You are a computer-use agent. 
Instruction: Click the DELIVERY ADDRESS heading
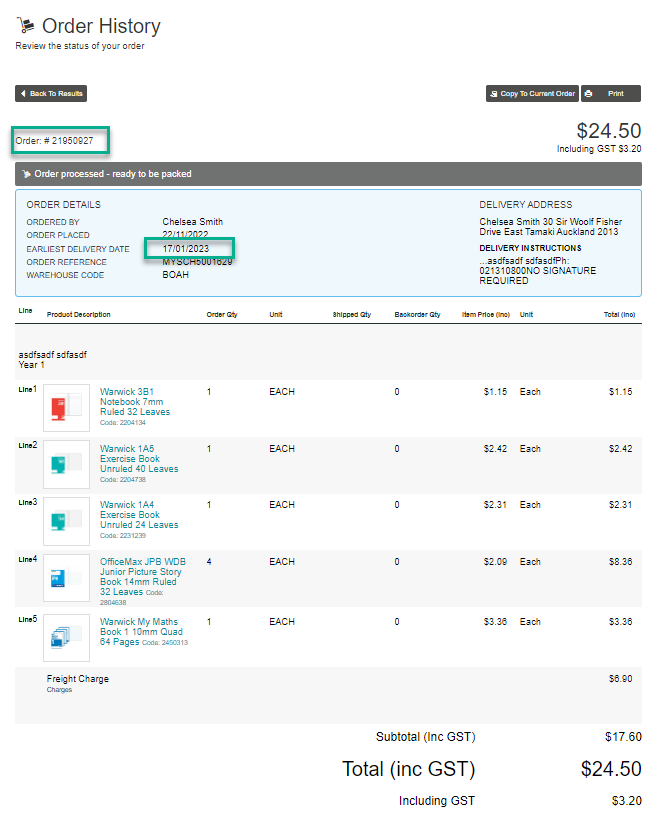click(x=526, y=204)
